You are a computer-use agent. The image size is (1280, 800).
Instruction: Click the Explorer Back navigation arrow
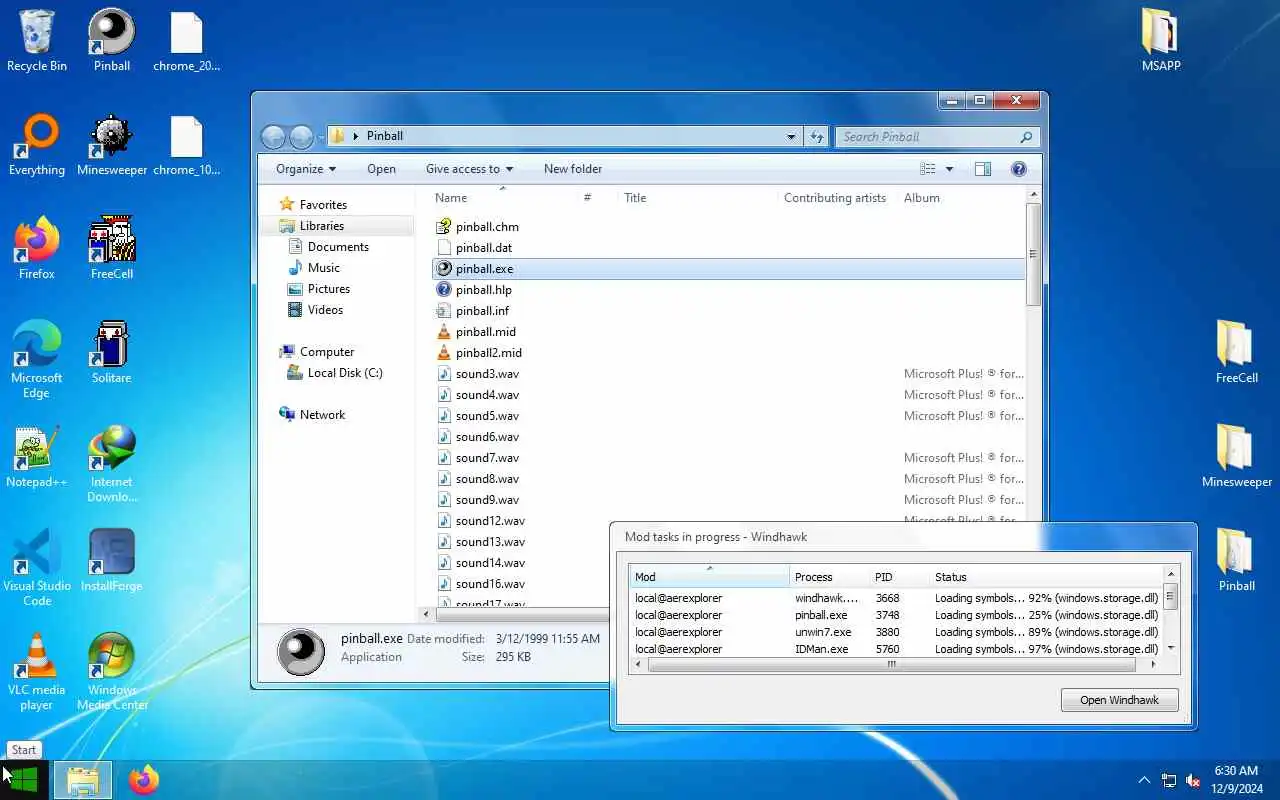[x=273, y=137]
